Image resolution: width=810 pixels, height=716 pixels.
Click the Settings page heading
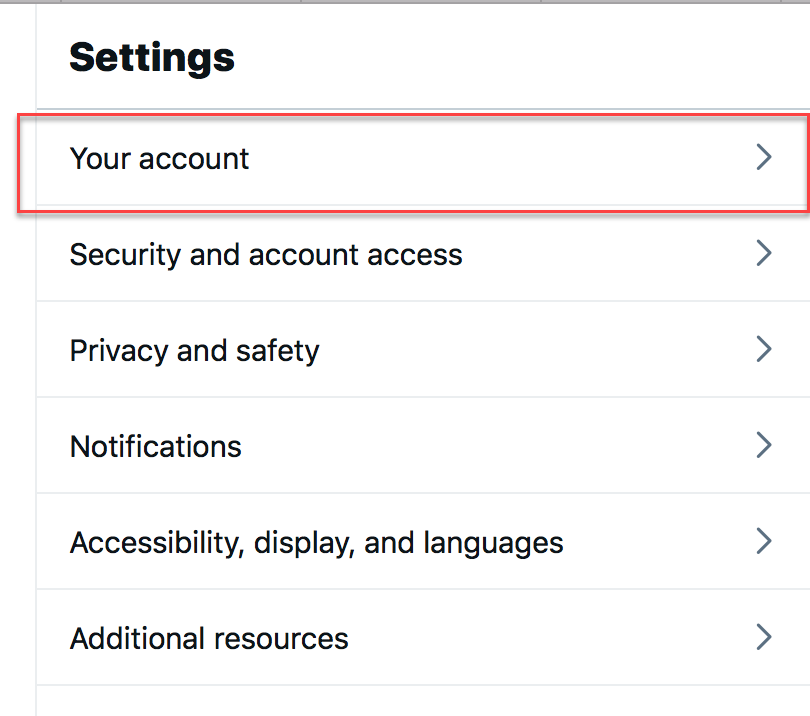(151, 58)
